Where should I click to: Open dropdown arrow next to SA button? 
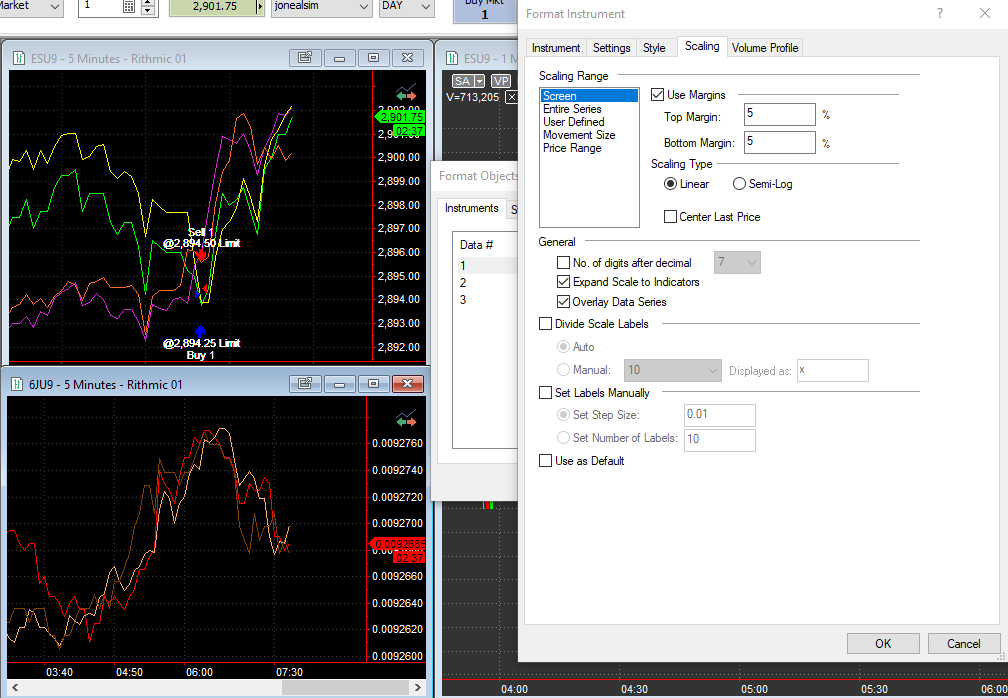479,81
